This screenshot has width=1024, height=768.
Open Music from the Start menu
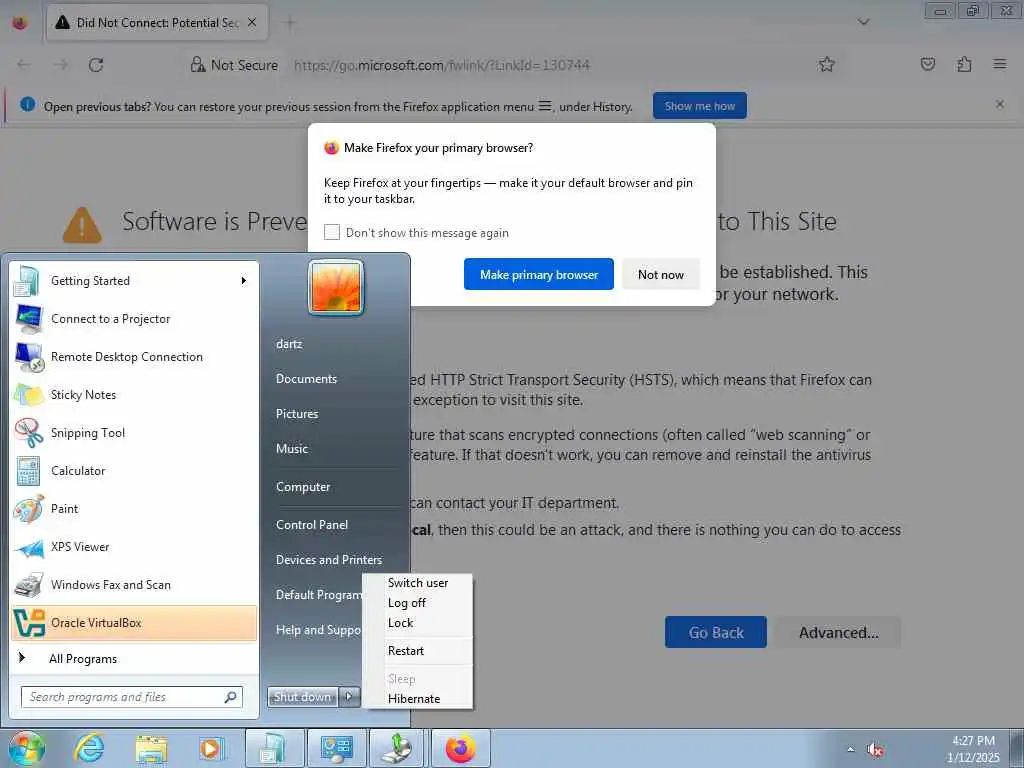[292, 449]
